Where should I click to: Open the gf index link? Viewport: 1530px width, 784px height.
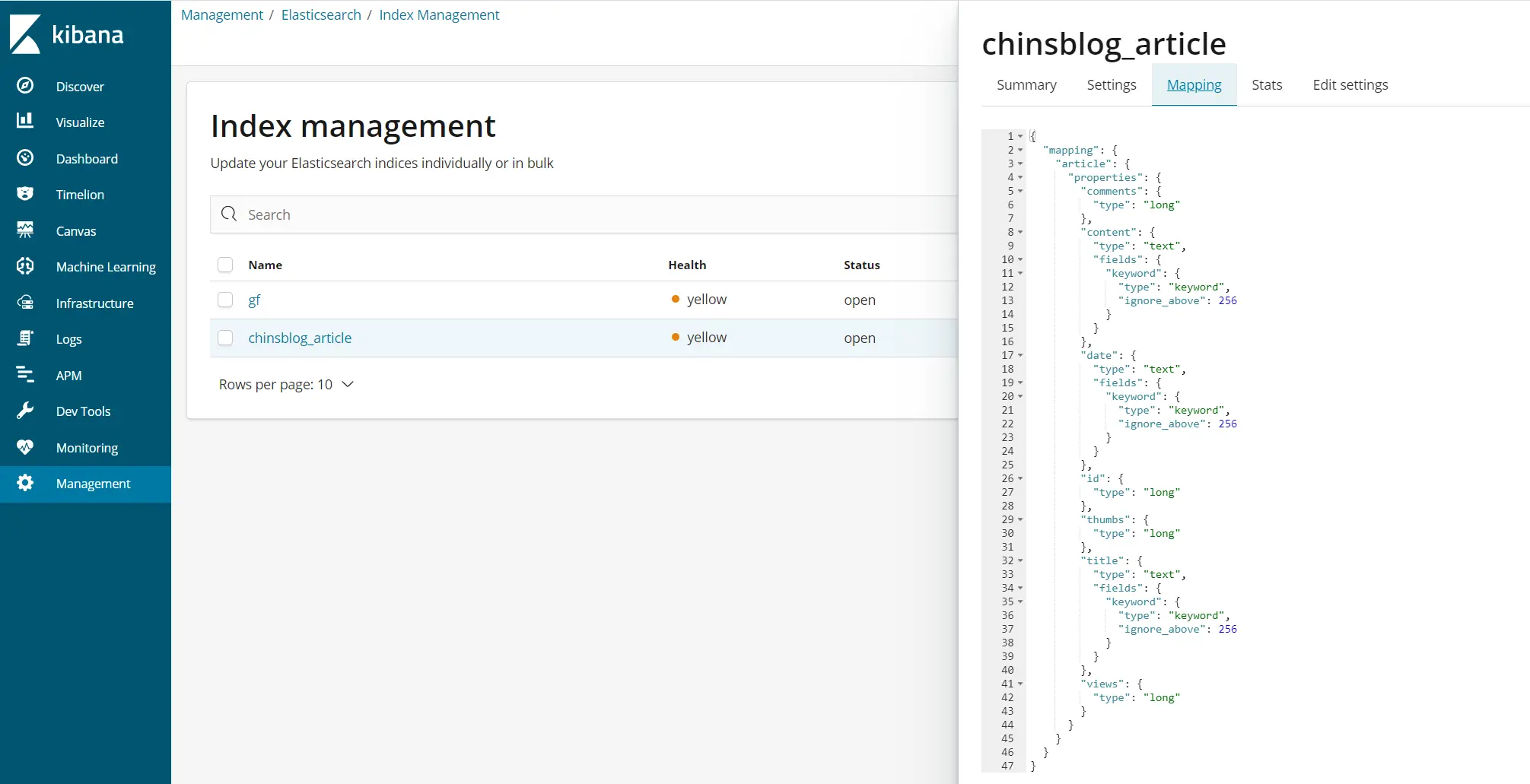pos(254,300)
